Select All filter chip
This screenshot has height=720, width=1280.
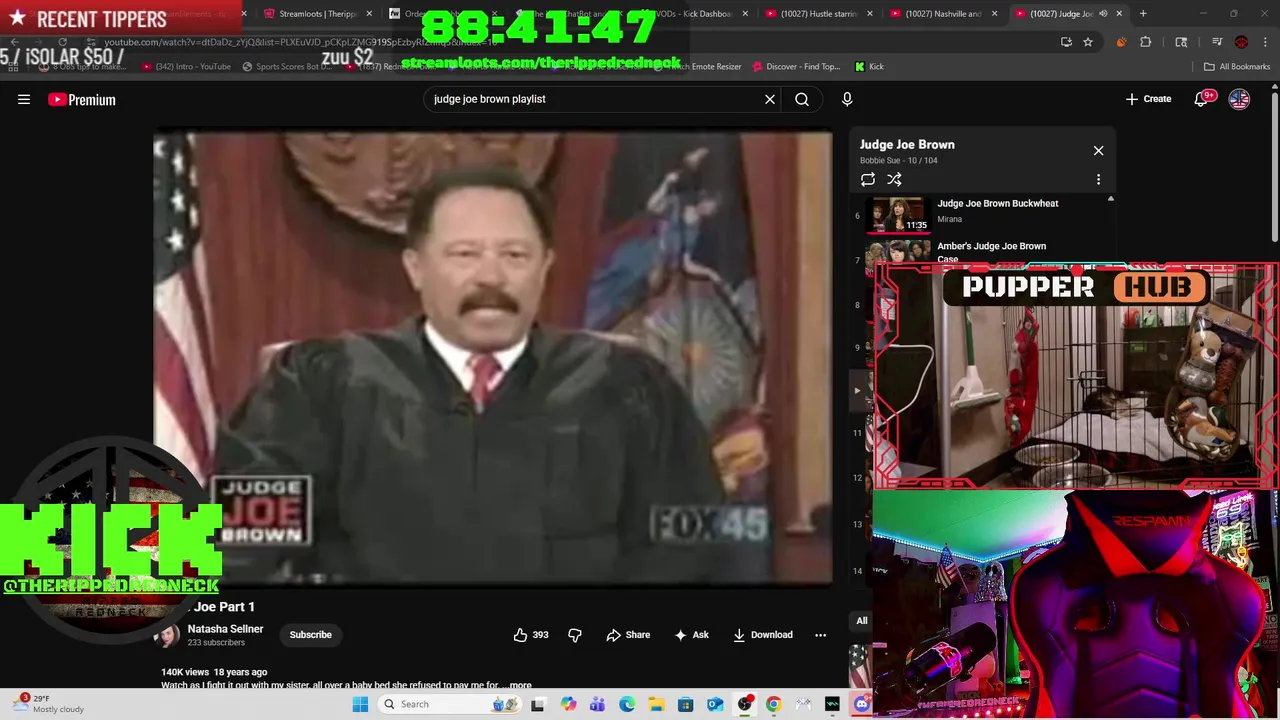pos(861,621)
